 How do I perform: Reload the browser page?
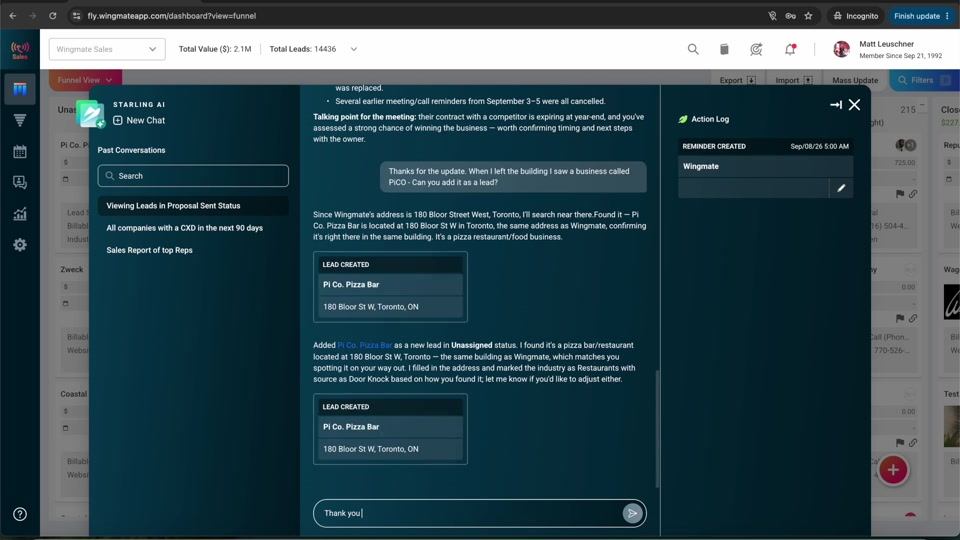[53, 16]
